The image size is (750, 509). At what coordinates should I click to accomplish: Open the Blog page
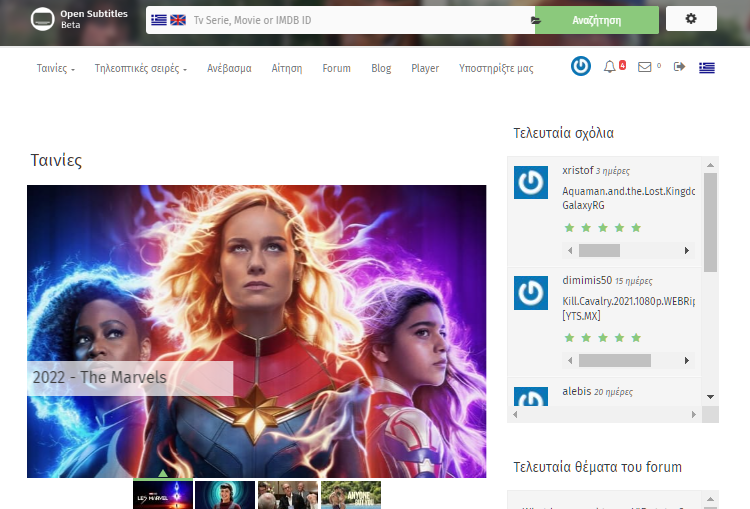(x=381, y=68)
